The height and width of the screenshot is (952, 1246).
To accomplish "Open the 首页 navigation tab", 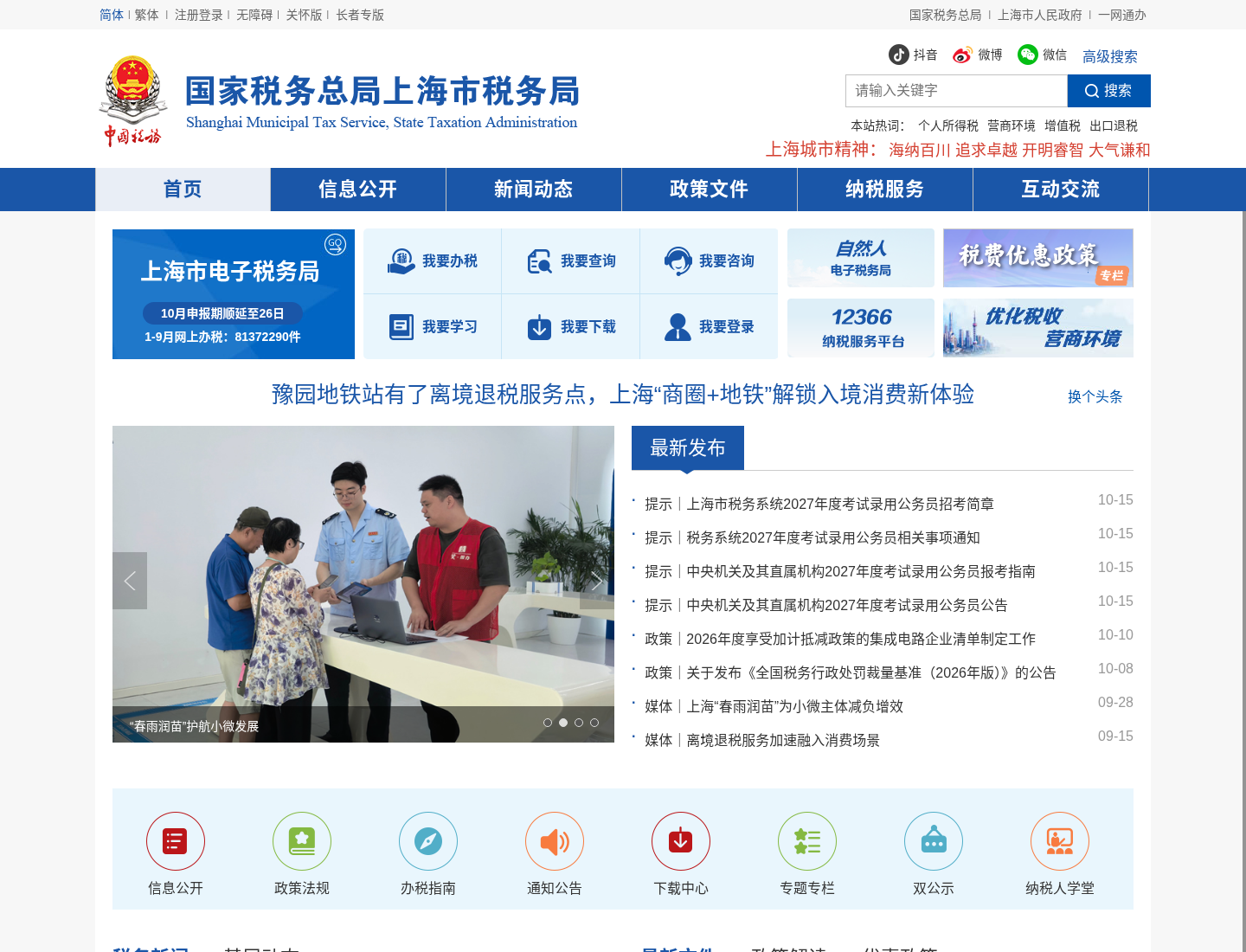I will point(183,190).
